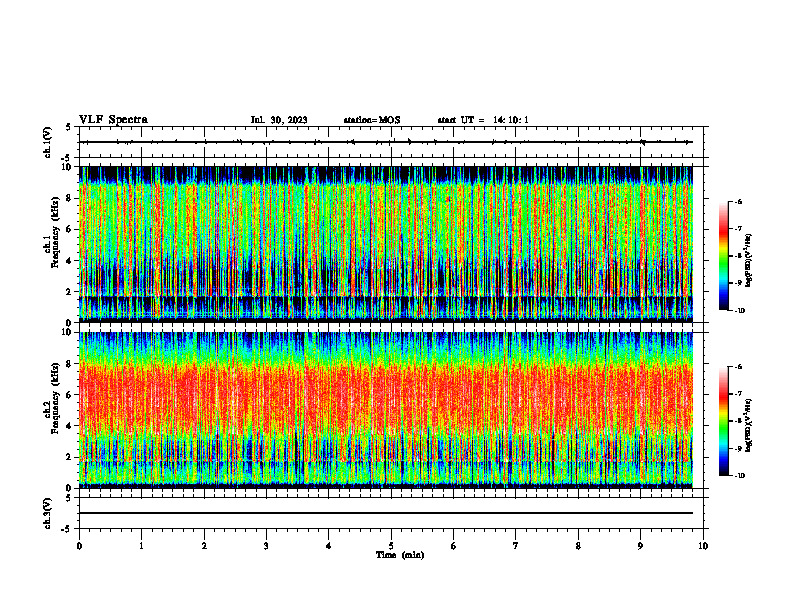Screen dimensions: 792x612
Task: Click the ch.1 voltage waveform trace
Action: point(386,142)
